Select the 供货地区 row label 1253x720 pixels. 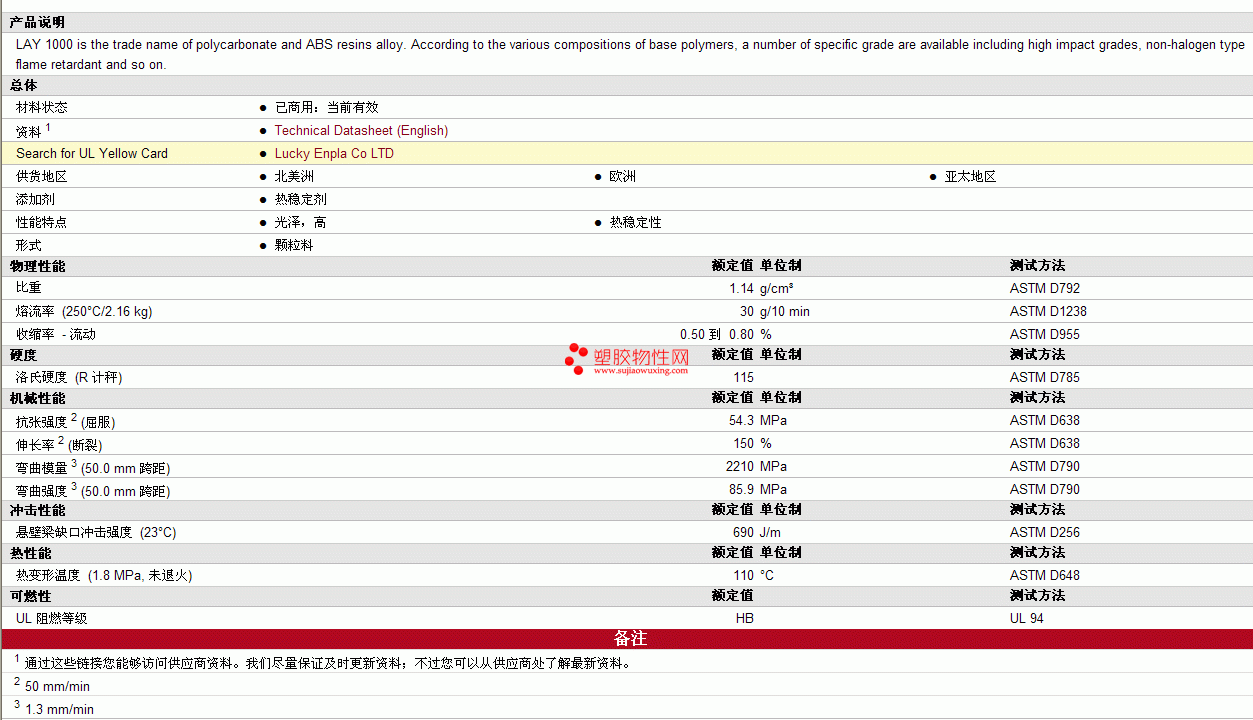(42, 177)
